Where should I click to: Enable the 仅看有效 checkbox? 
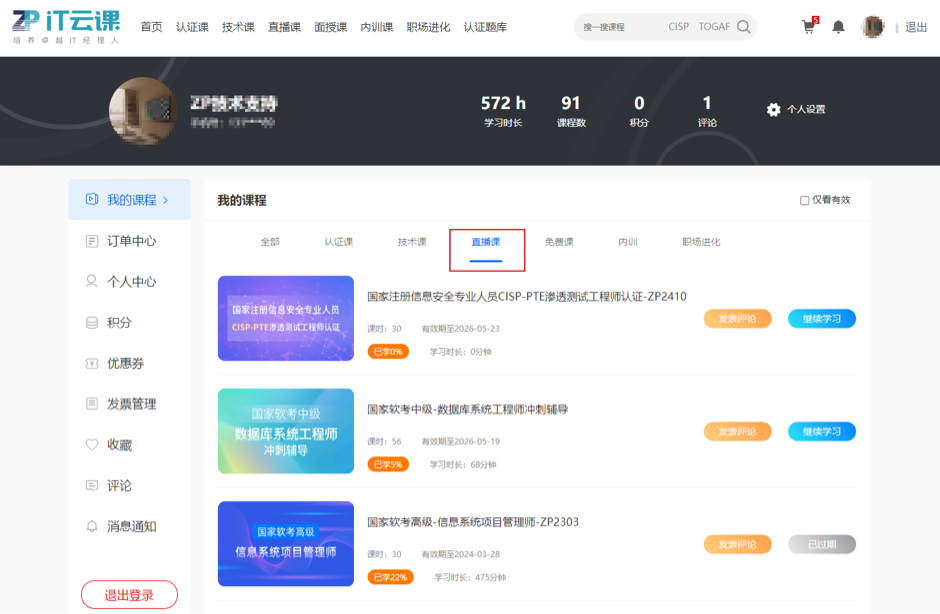click(x=804, y=200)
